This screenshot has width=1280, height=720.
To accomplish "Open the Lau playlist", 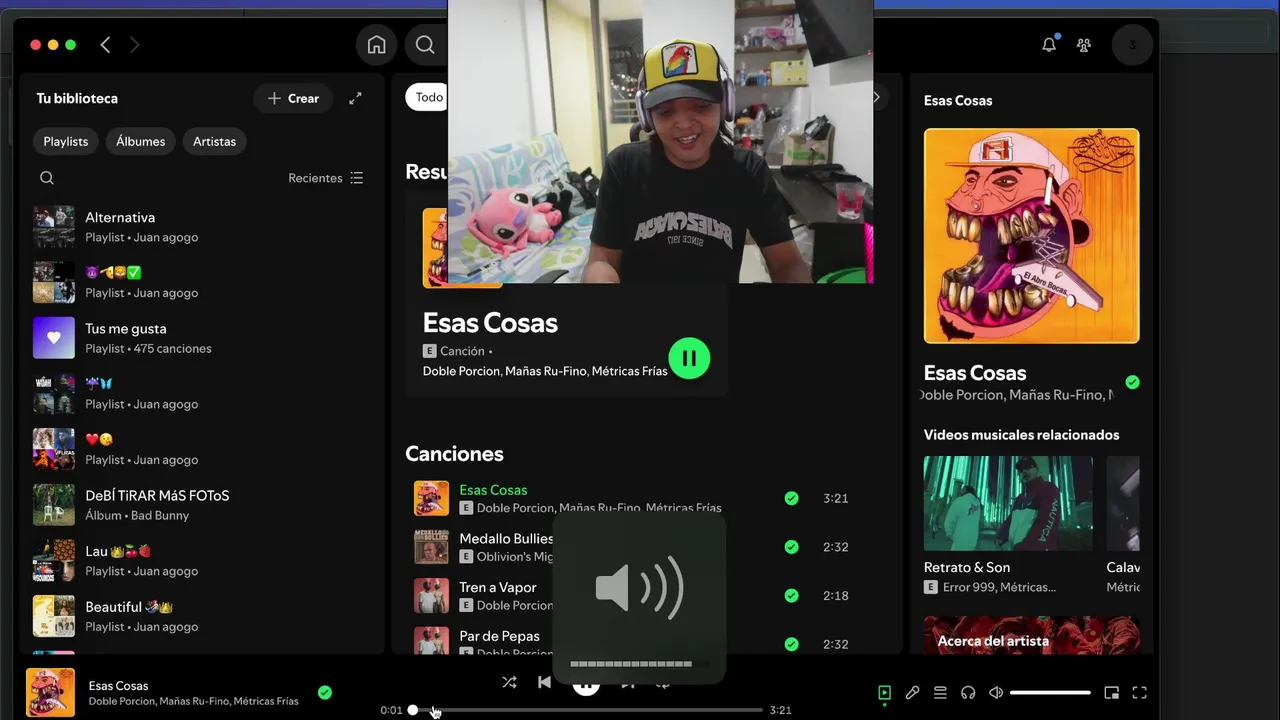I will click(x=200, y=560).
